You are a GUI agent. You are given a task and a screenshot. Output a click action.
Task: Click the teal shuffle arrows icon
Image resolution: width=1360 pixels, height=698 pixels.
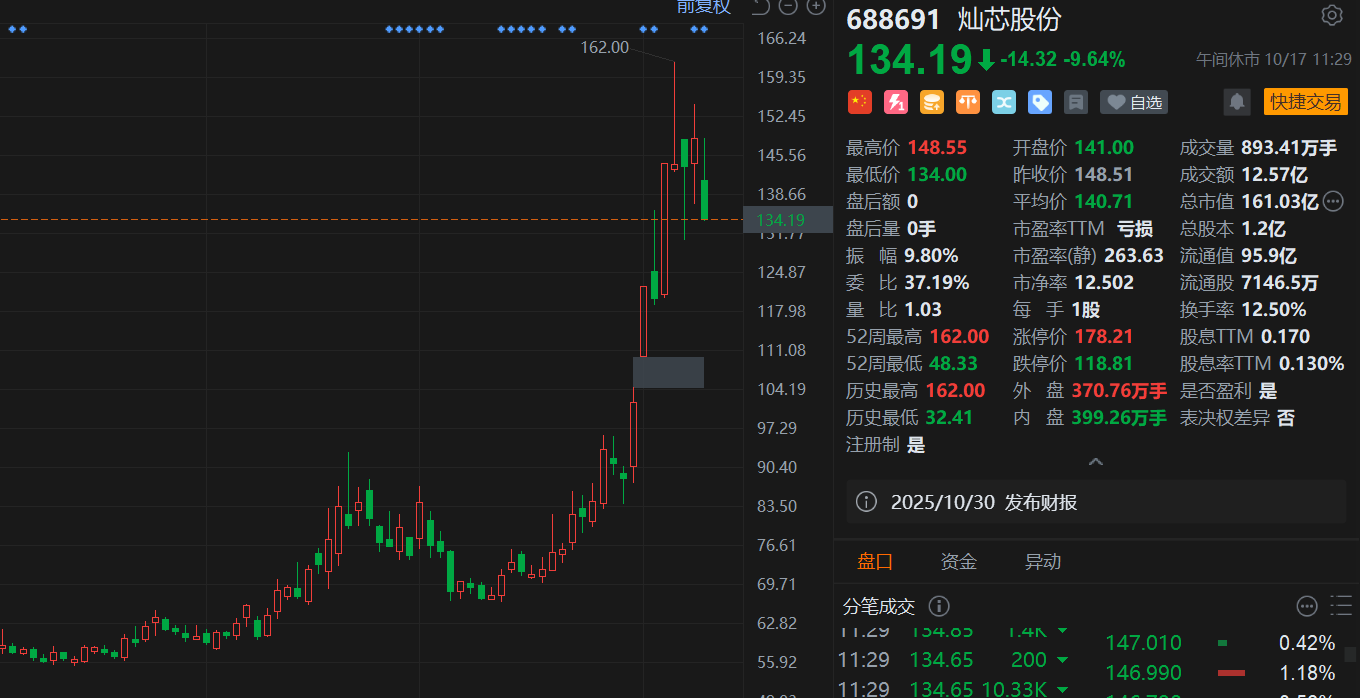tap(1004, 102)
